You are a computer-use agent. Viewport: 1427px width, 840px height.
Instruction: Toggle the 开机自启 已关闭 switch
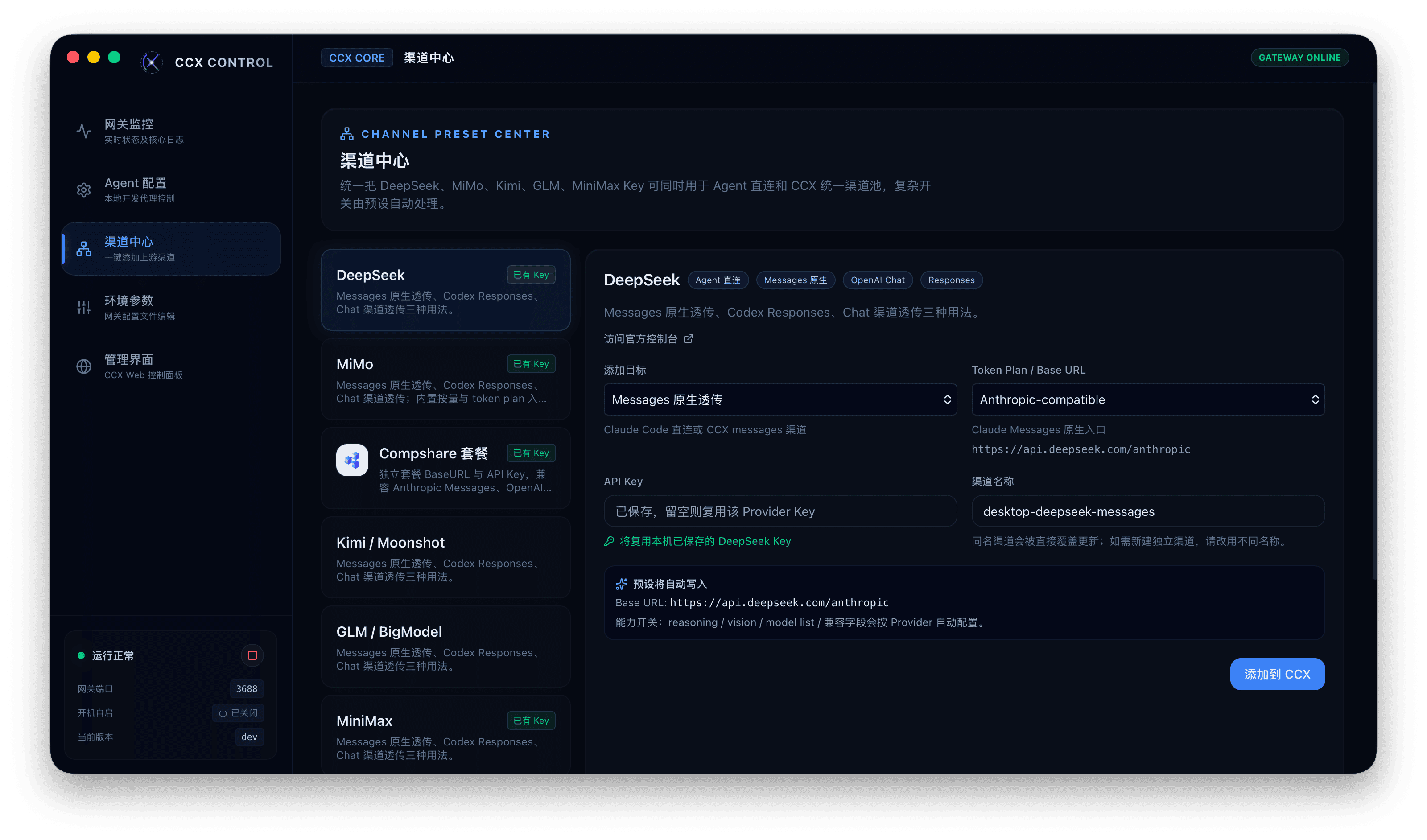tap(239, 713)
